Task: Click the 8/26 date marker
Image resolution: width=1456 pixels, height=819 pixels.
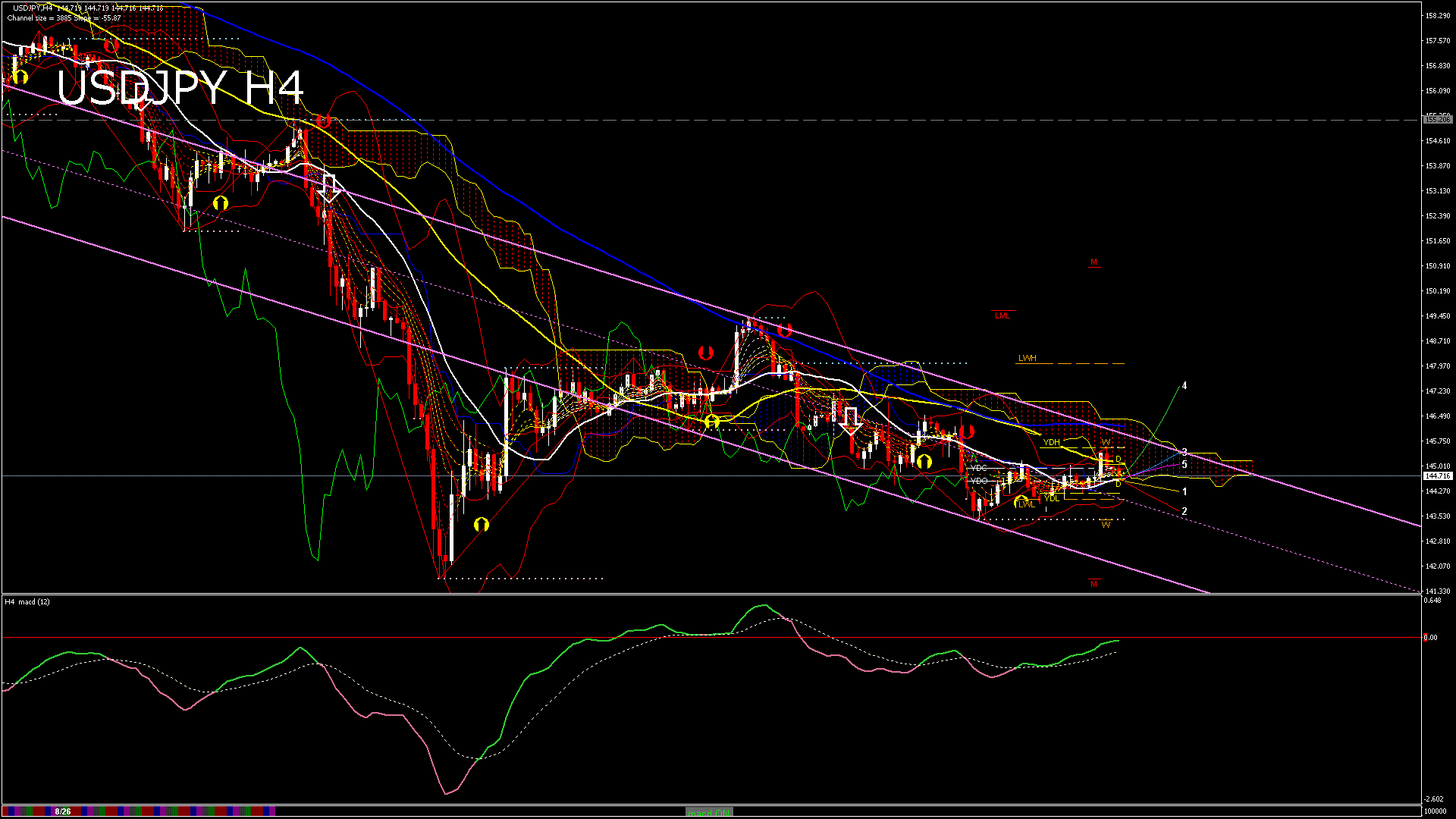Action: click(63, 811)
